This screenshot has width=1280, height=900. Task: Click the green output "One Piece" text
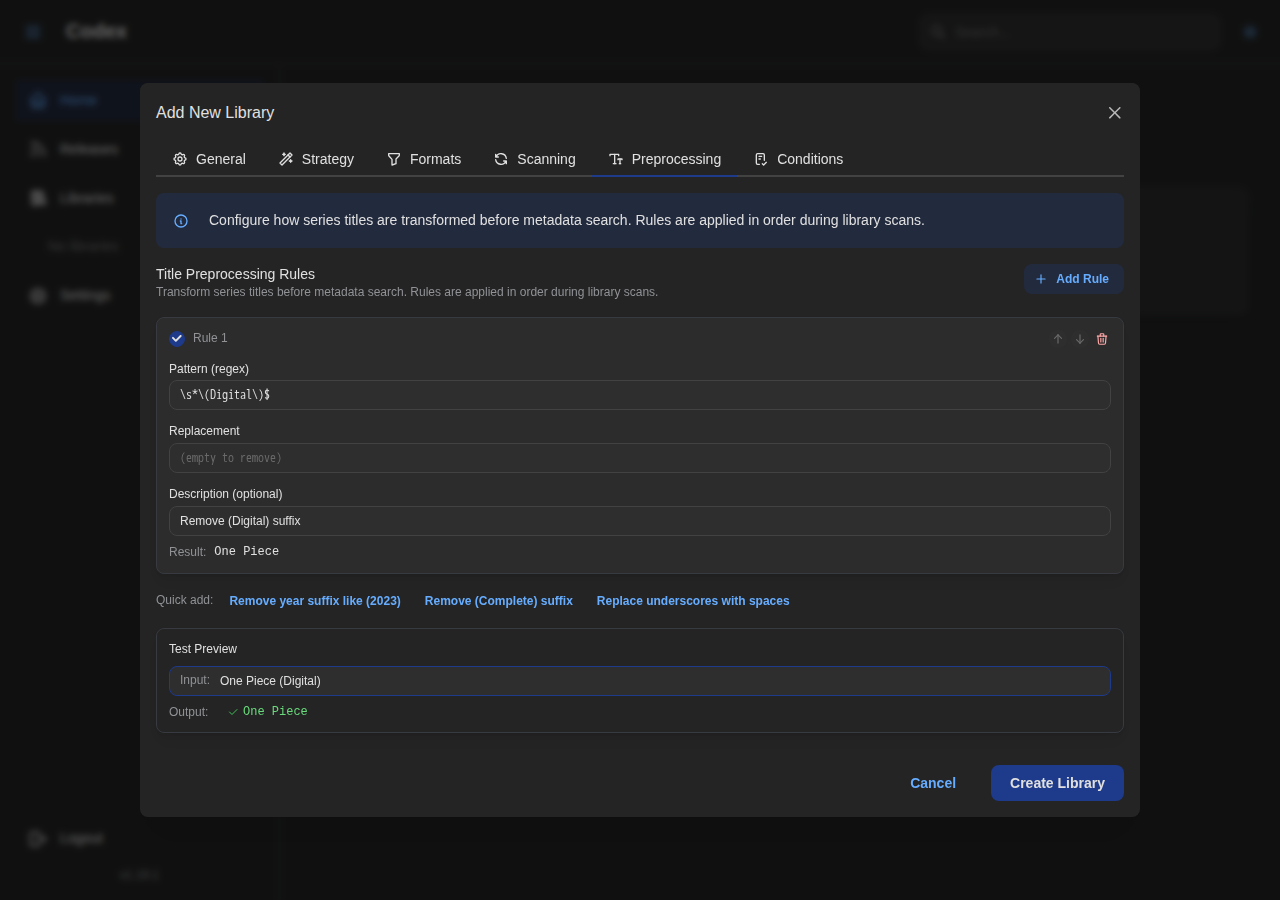275,712
